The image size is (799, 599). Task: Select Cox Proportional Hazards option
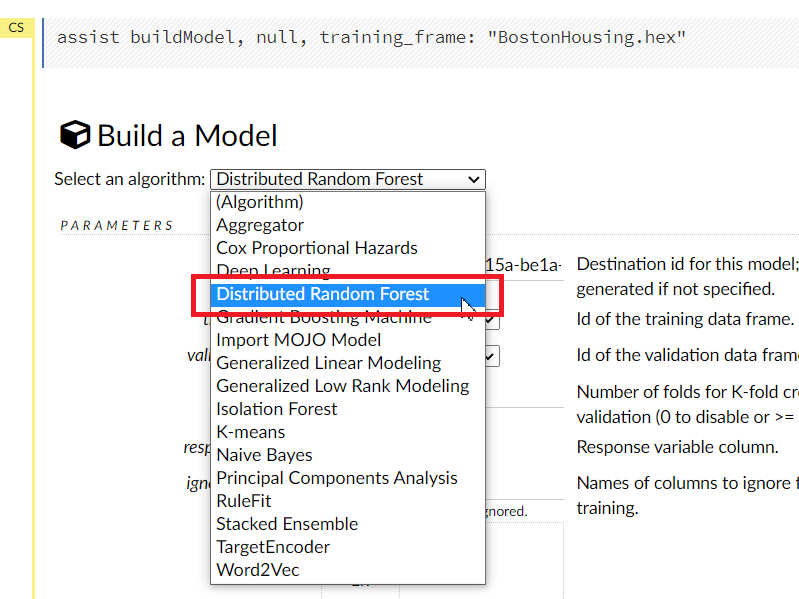click(x=317, y=248)
